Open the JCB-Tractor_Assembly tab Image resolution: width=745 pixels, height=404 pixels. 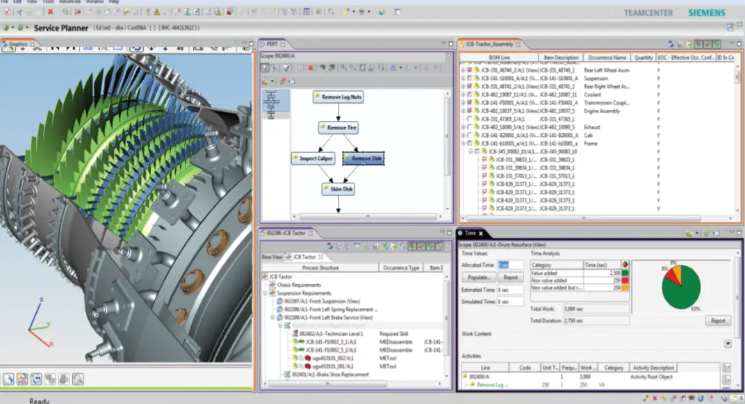[x=487, y=44]
